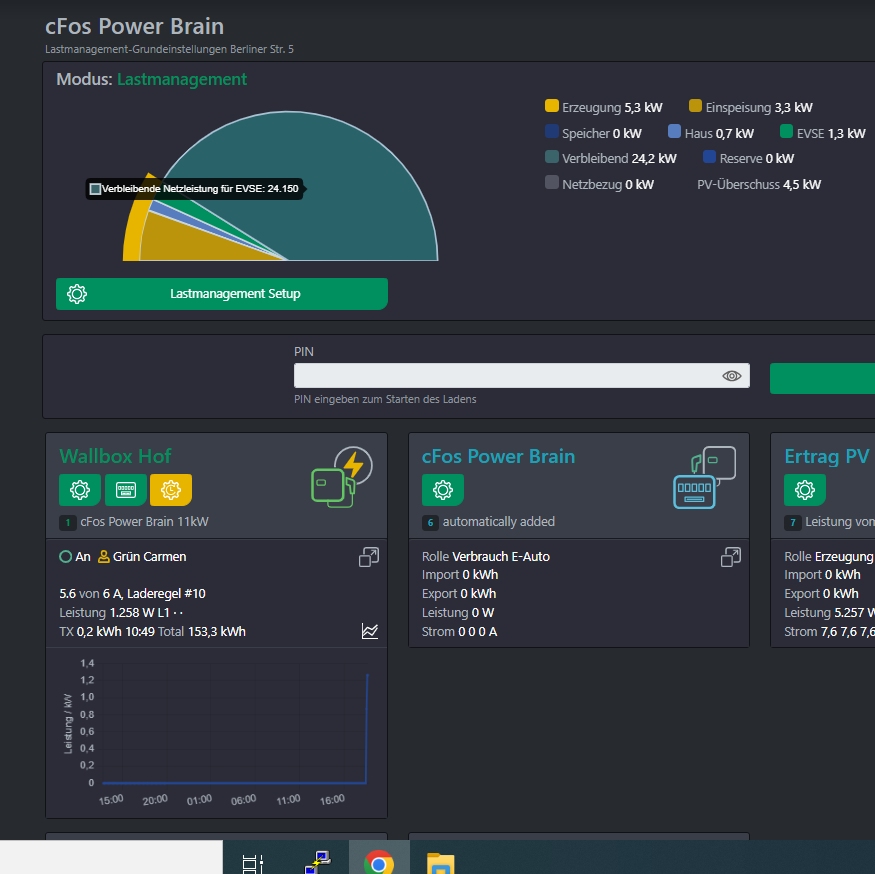Viewport: 875px width, 874px height.
Task: Click the PV-Überschuss 4,5 kW value
Action: click(802, 184)
